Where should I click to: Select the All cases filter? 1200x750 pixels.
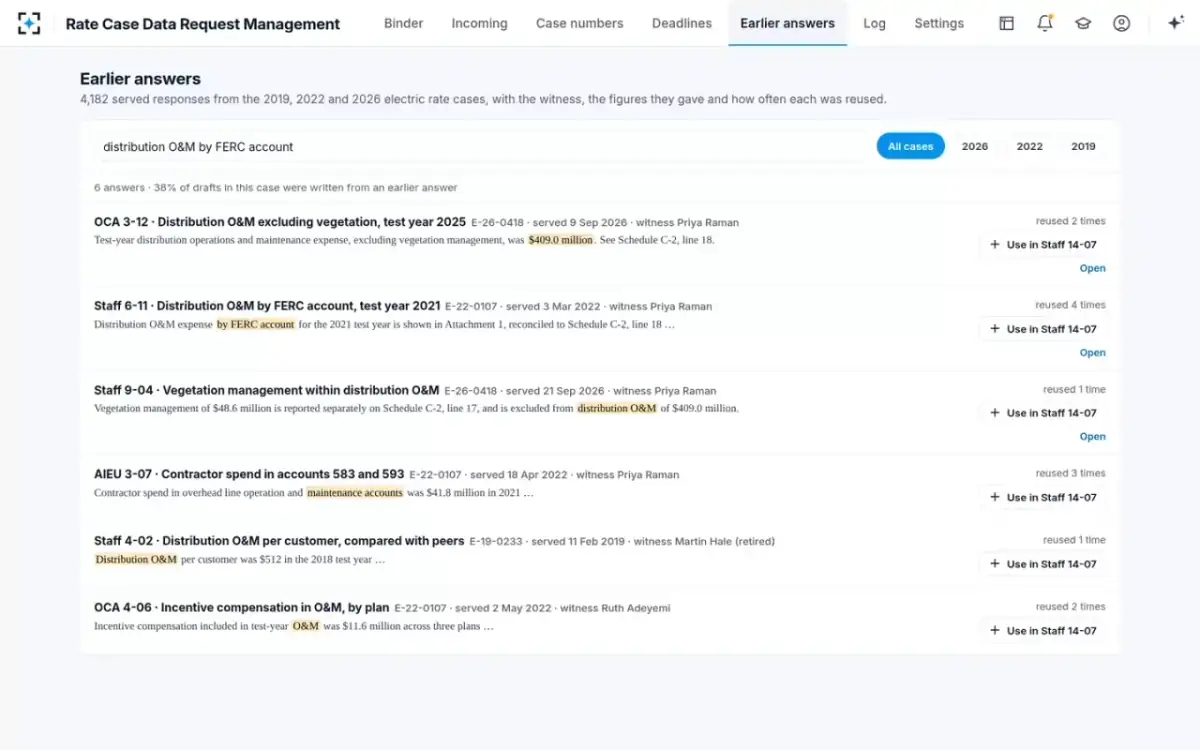pyautogui.click(x=910, y=146)
